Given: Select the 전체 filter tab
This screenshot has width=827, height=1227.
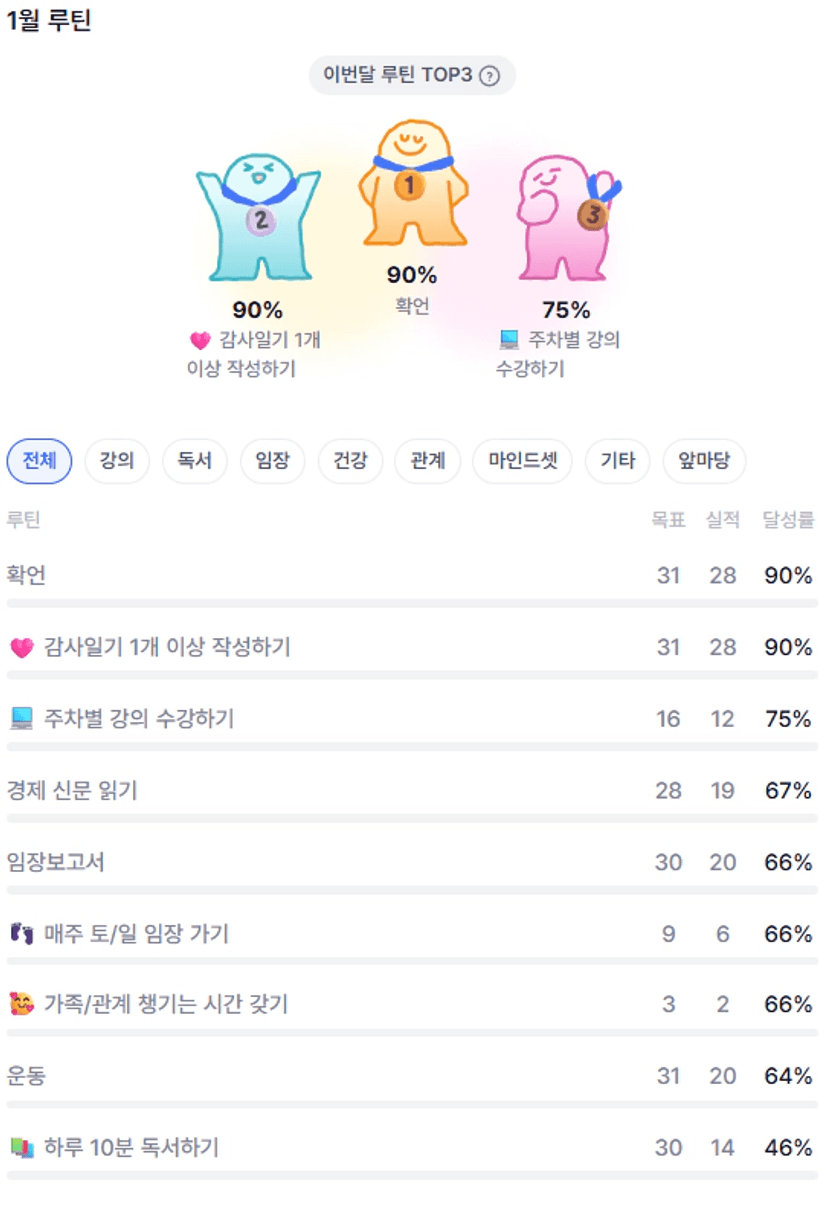Looking at the screenshot, I should (x=39, y=461).
